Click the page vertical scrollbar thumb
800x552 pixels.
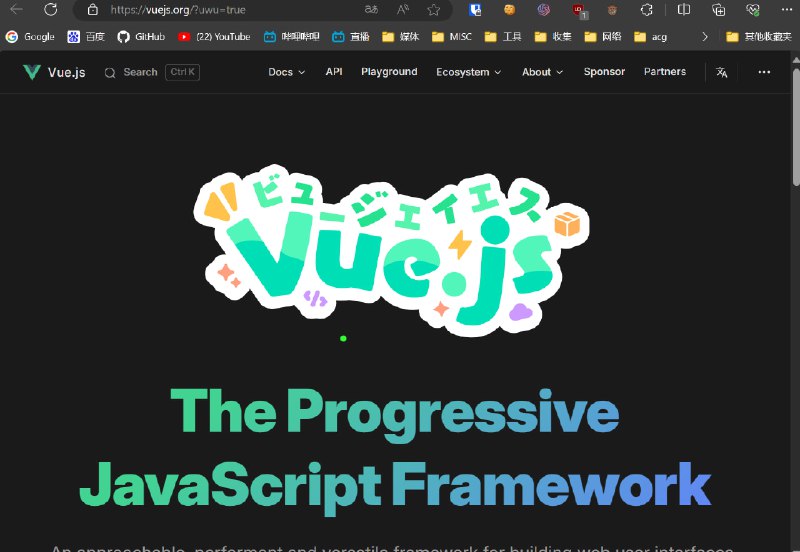796,127
